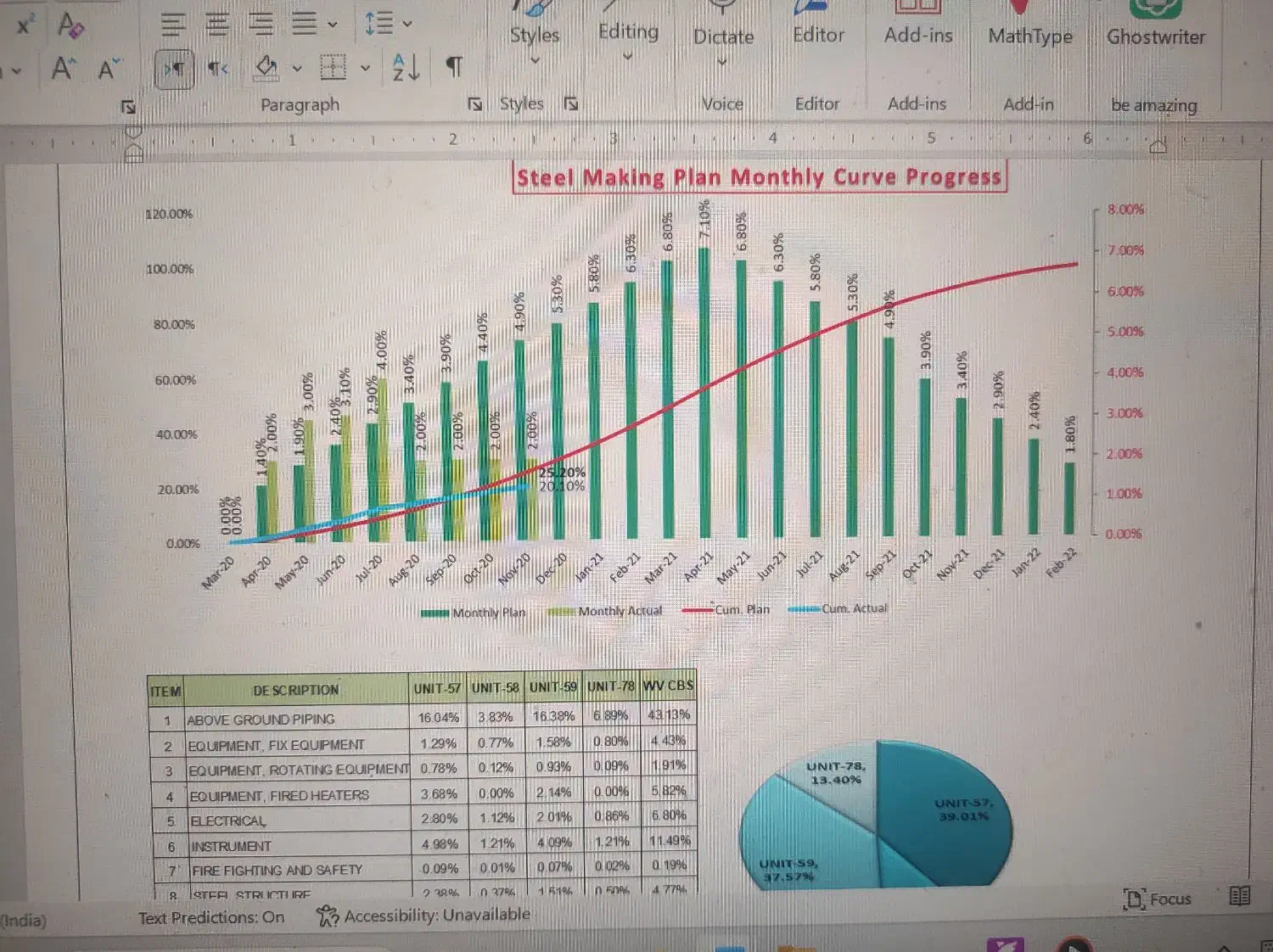Open the Font dialog launcher
The width and height of the screenshot is (1273, 952).
pos(128,106)
